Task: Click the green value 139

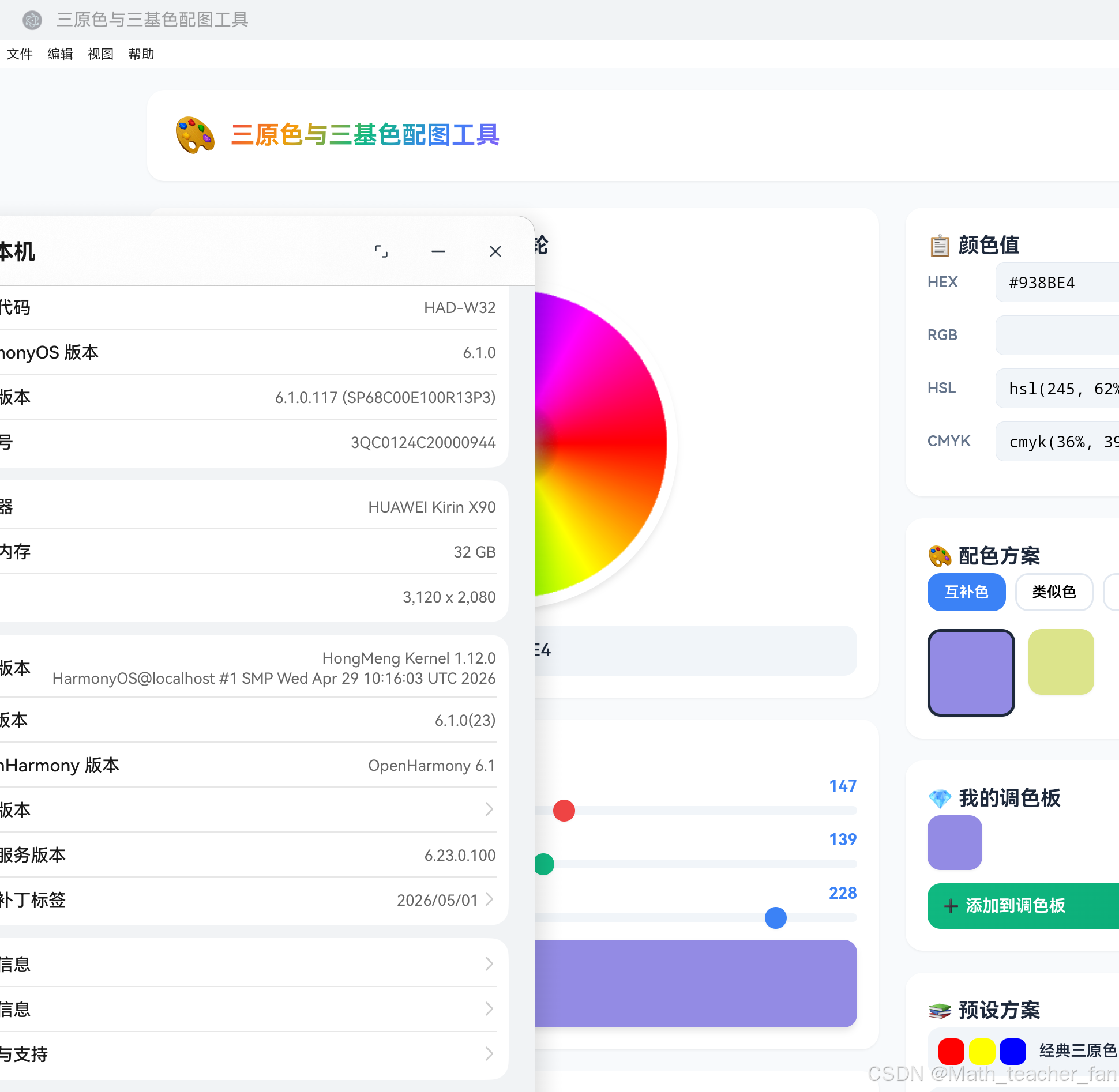Action: (x=843, y=839)
